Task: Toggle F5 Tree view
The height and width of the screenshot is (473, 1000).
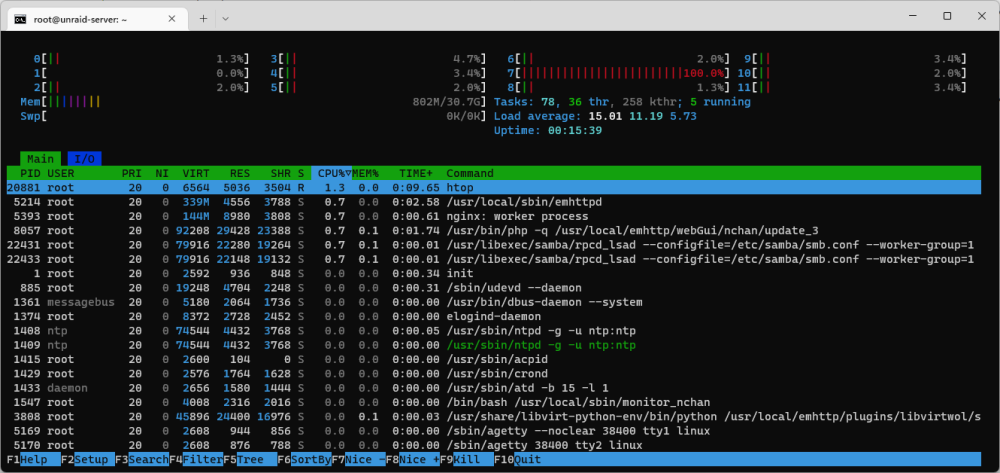Action: tap(250, 460)
